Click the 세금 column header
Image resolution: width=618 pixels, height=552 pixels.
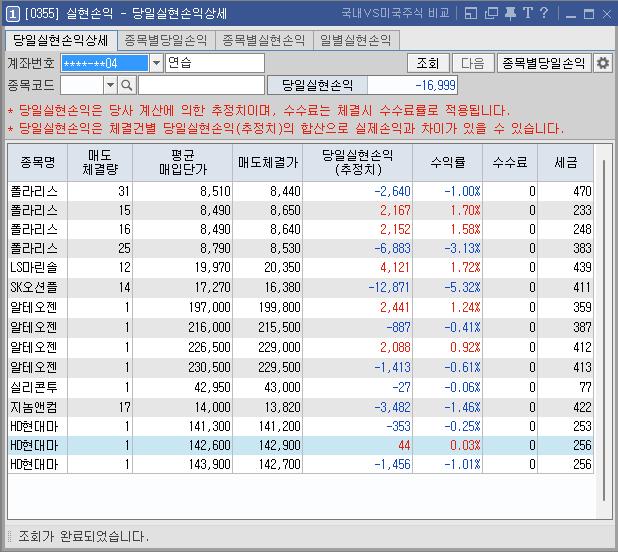coord(566,162)
